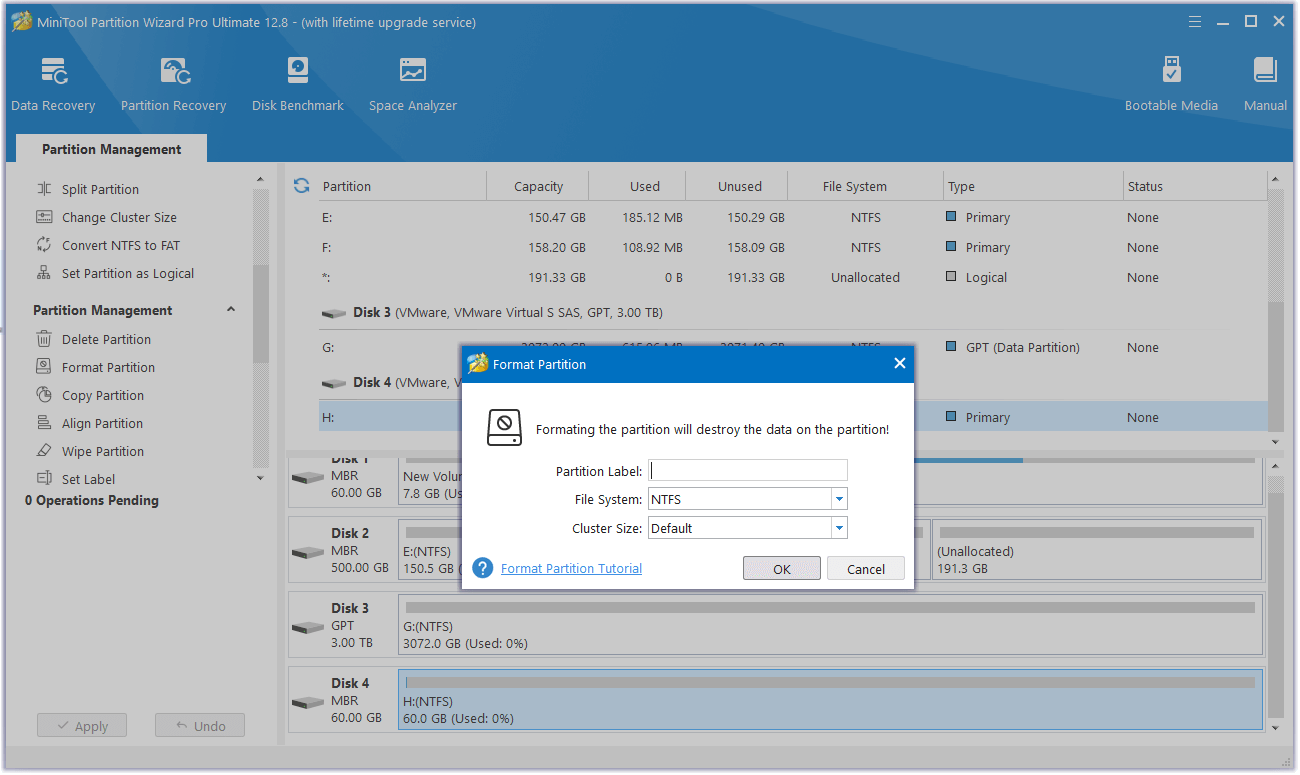This screenshot has height=775, width=1300.
Task: Open Disk Benchmark
Action: tap(297, 84)
